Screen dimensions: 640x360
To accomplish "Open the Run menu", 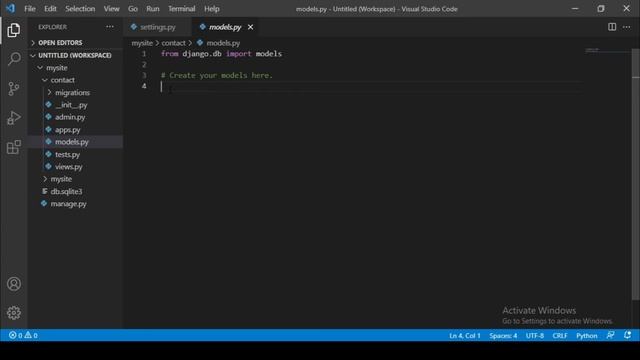I will click(x=153, y=9).
